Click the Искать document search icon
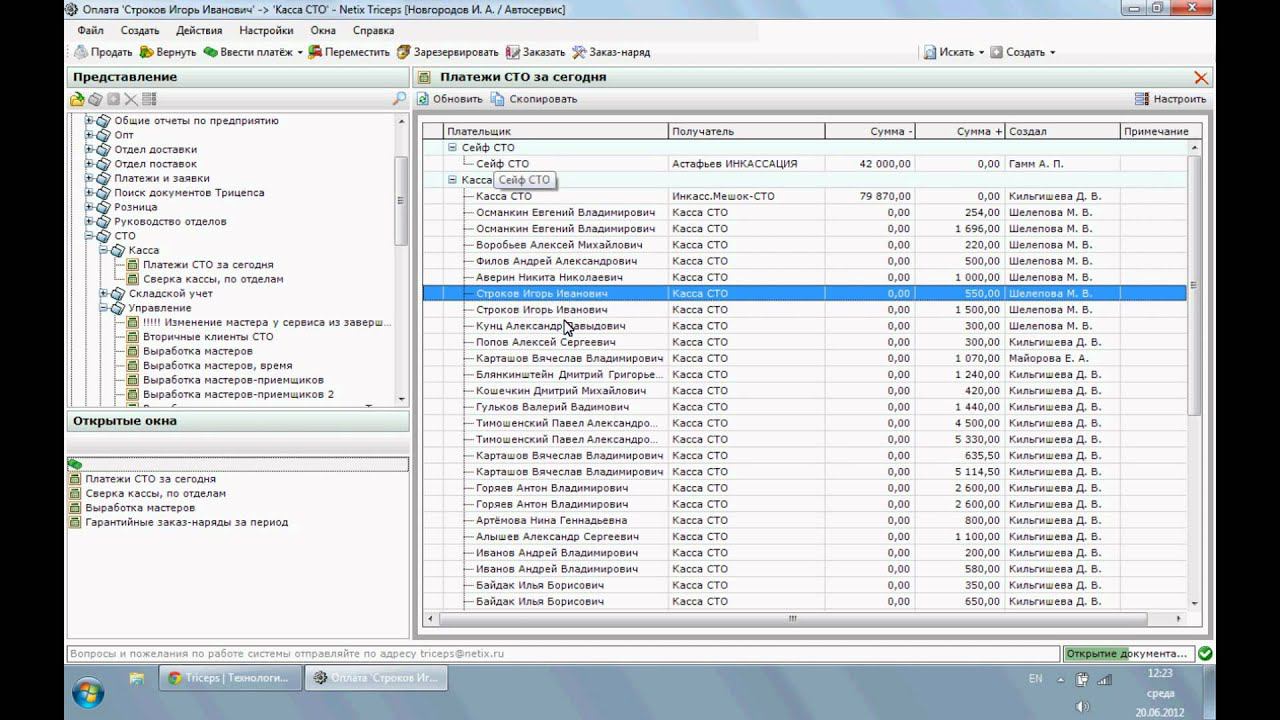This screenshot has width=1280, height=720. tap(929, 52)
